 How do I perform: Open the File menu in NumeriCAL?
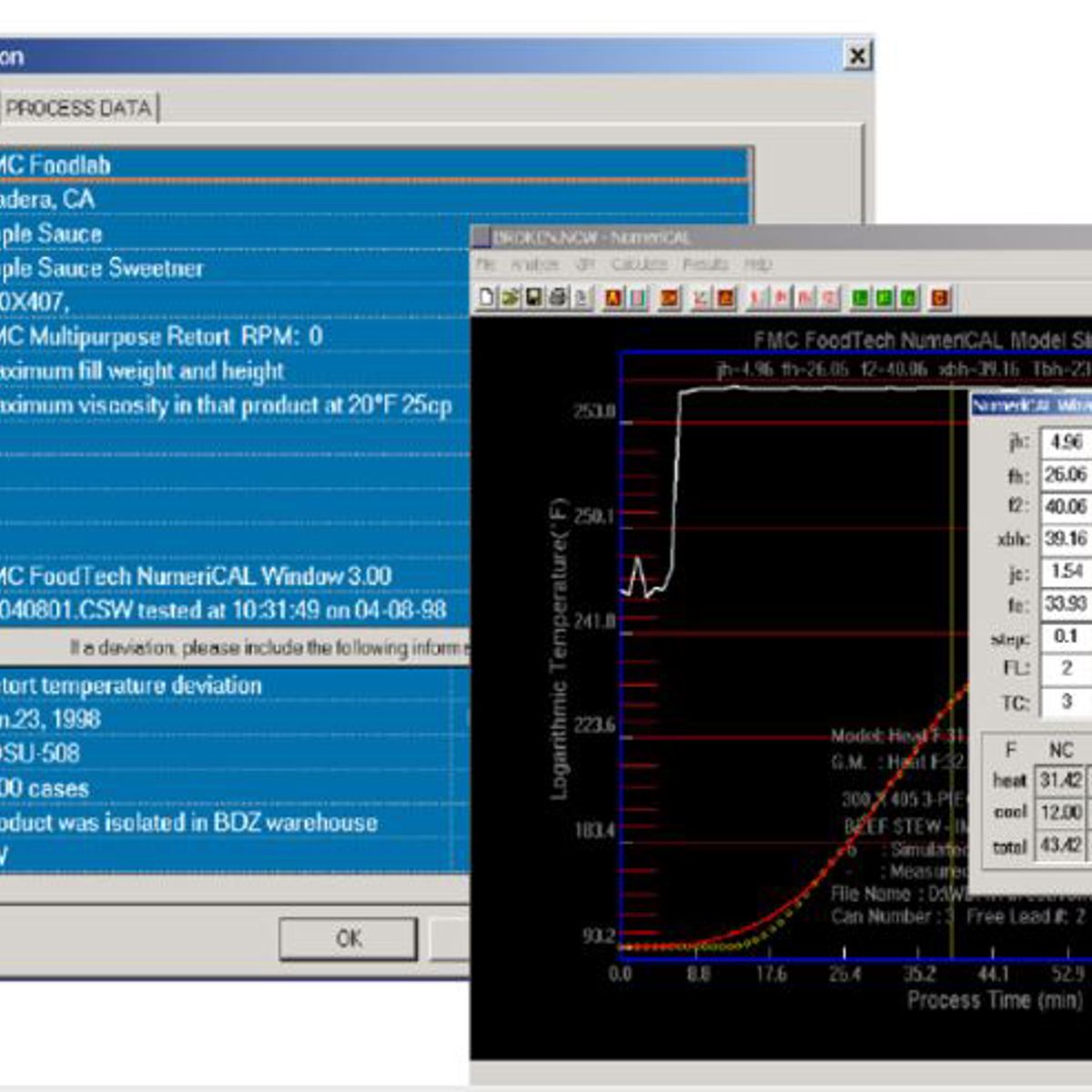pos(486,264)
